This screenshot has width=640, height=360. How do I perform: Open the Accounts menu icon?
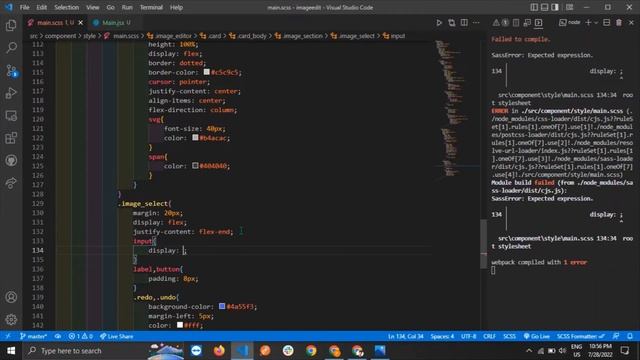coord(11,297)
